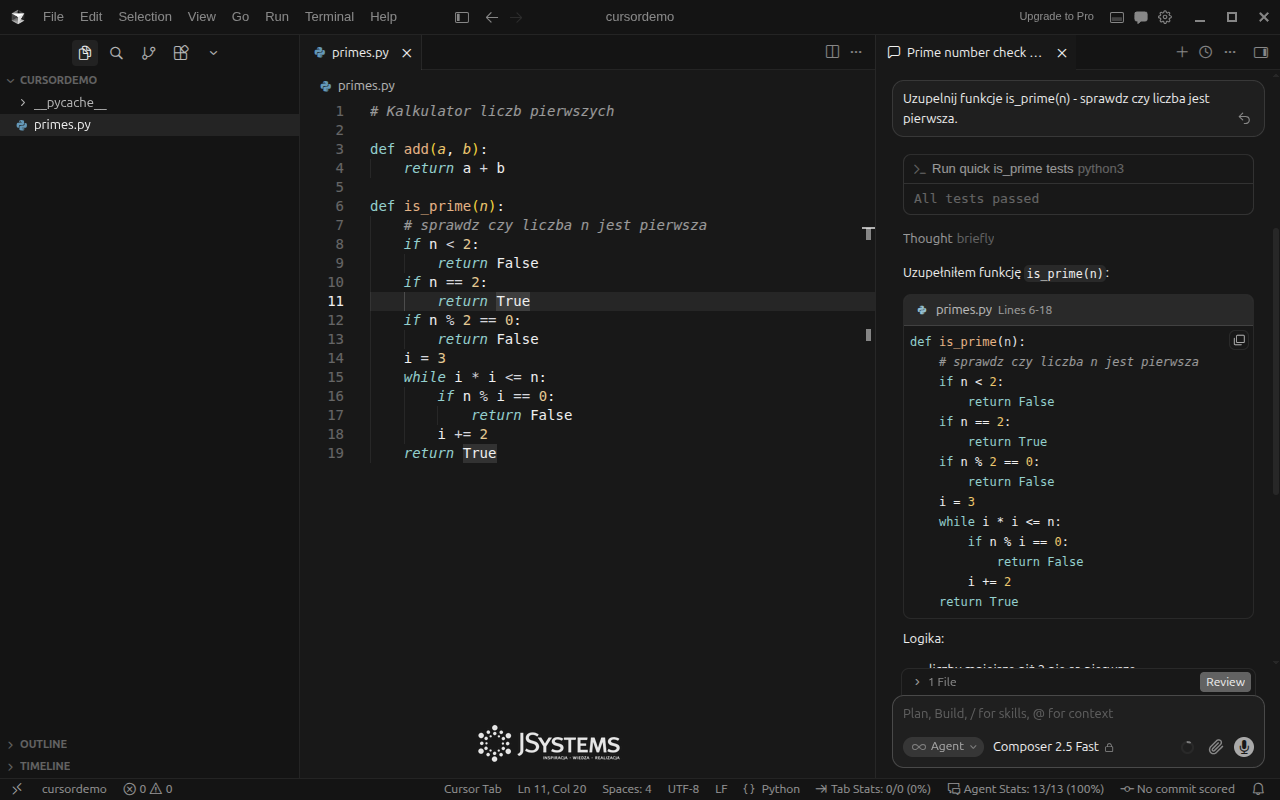Open the Go menu
The height and width of the screenshot is (800, 1280).
(x=240, y=17)
